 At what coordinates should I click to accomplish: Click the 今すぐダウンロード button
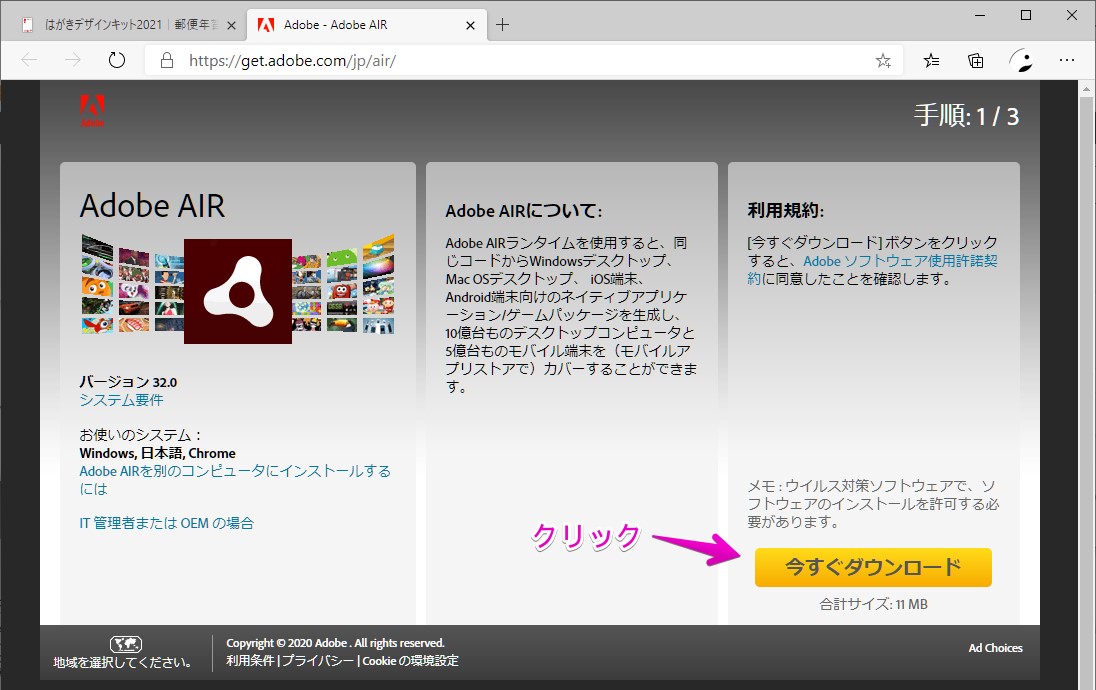[x=873, y=567]
